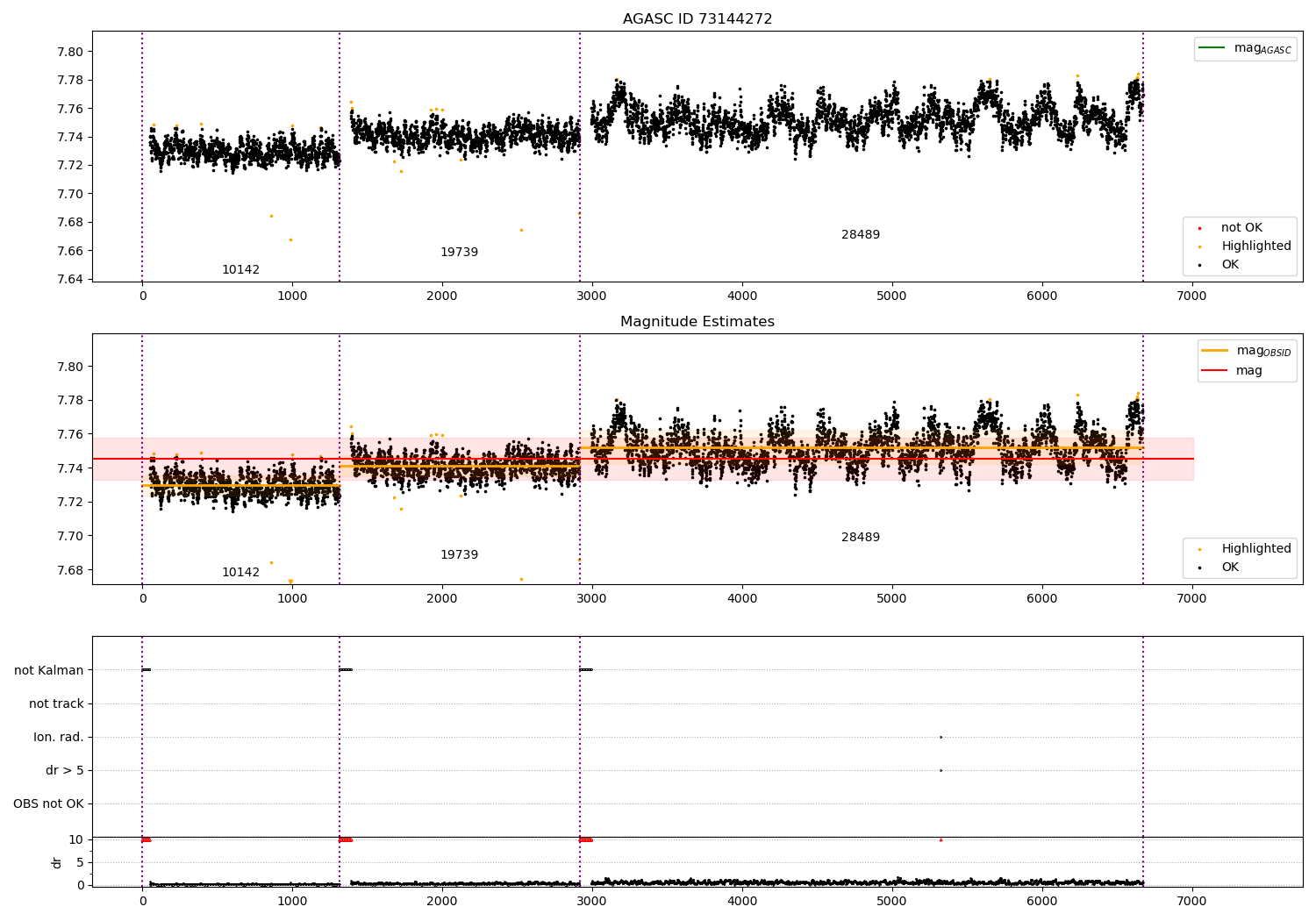Click 'OK' legend entry in Magnitude Estimates plot
This screenshot has height=921, width=1316.
tap(1219, 567)
